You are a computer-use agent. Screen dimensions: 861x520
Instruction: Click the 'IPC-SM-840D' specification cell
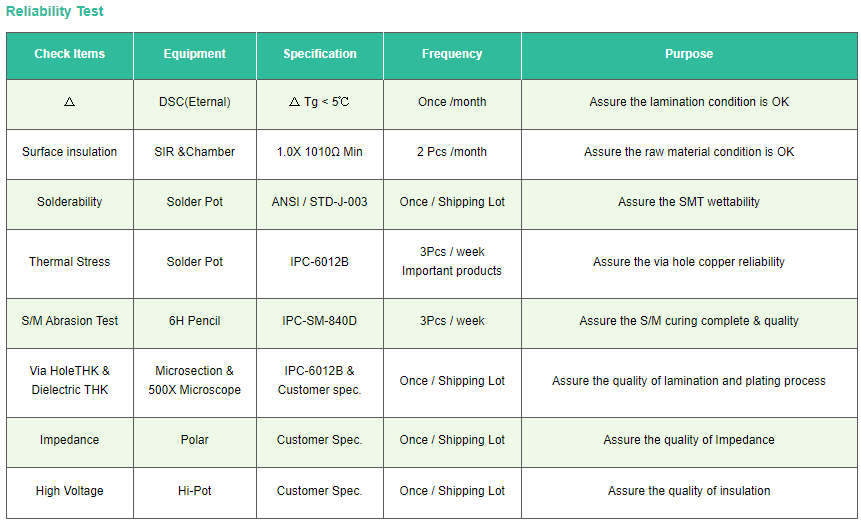320,321
